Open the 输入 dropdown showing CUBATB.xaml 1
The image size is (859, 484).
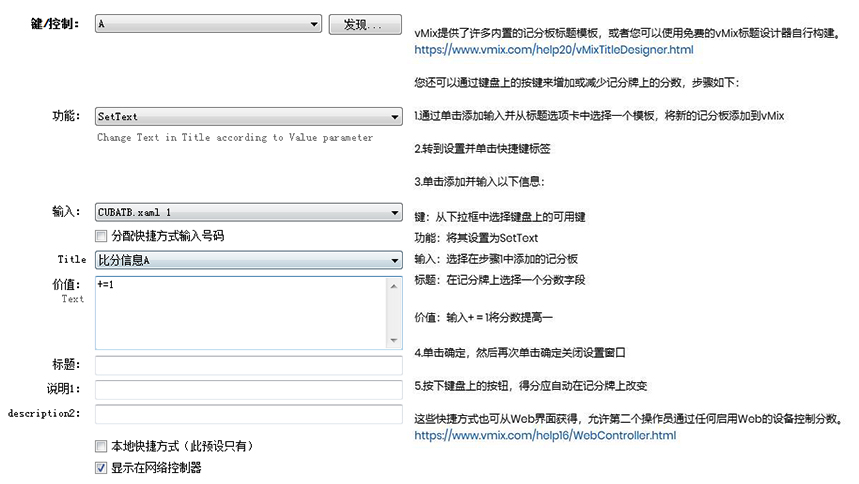coord(249,212)
